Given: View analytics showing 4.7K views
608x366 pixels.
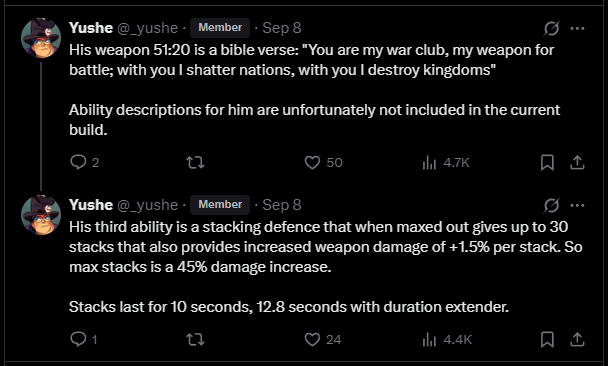Looking at the screenshot, I should click(446, 162).
